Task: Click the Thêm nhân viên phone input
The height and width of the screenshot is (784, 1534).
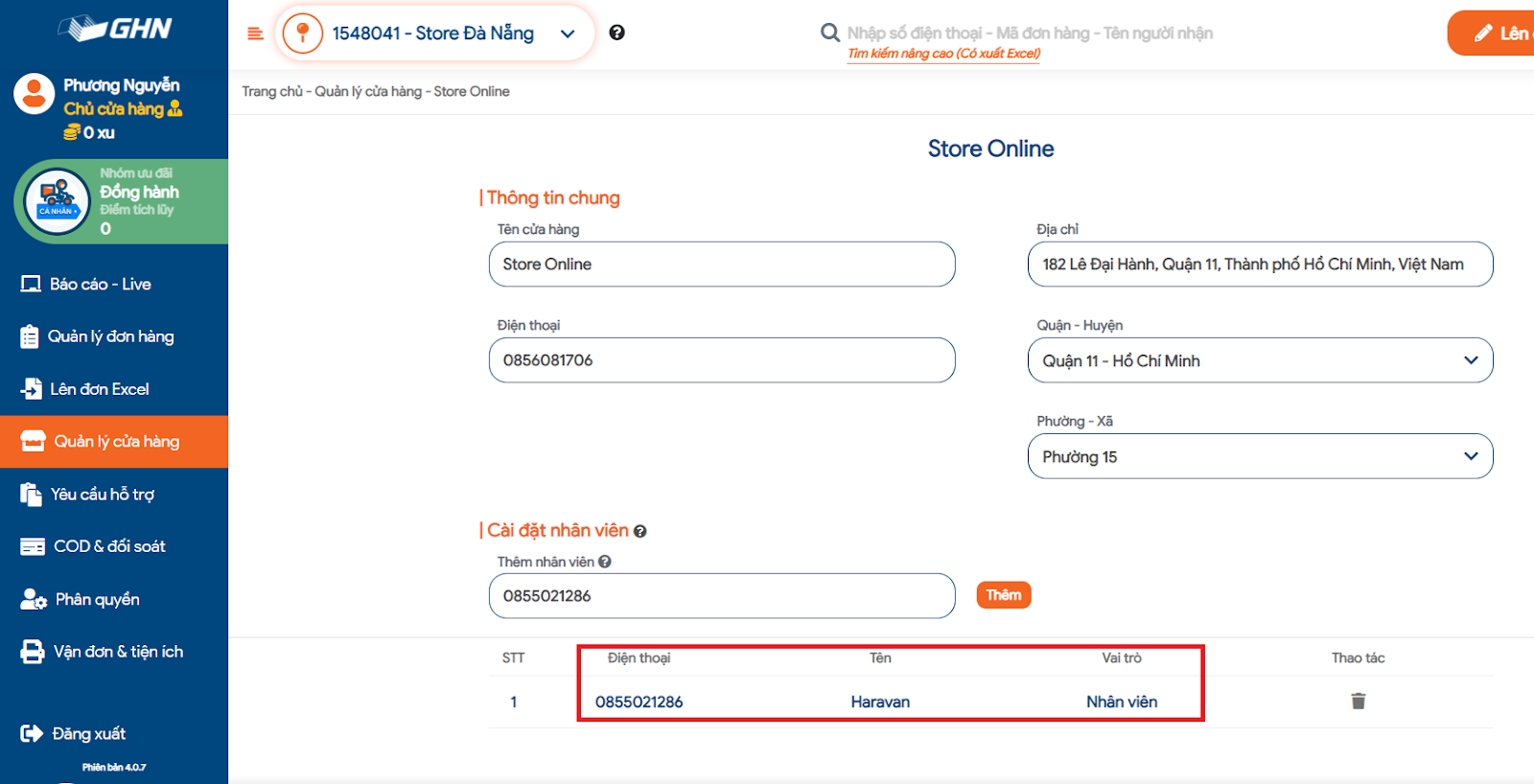Action: [x=722, y=596]
